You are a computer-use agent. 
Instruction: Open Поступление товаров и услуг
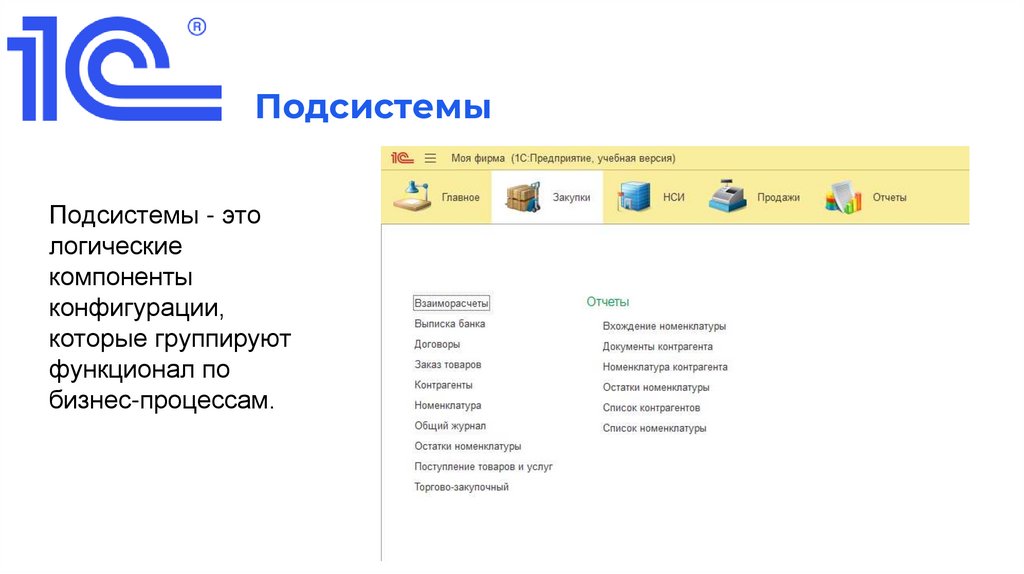tap(483, 466)
